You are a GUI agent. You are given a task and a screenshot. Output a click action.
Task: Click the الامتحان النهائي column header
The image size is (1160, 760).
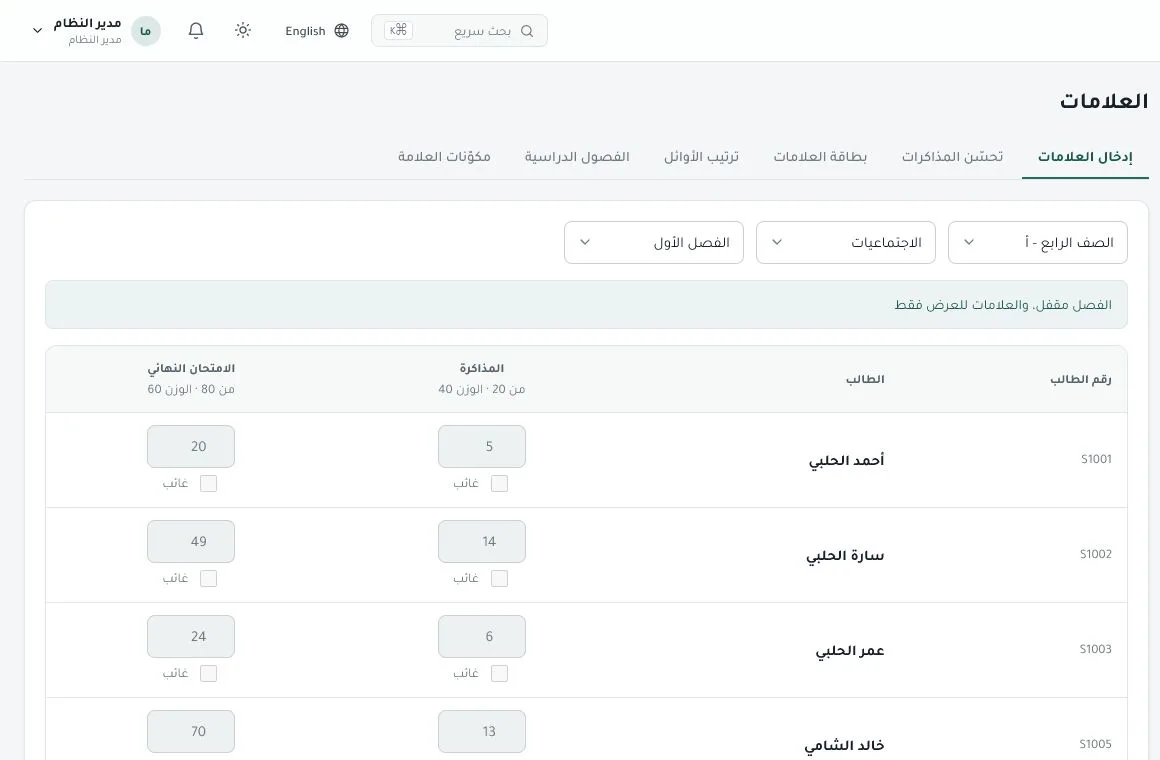[x=191, y=368]
